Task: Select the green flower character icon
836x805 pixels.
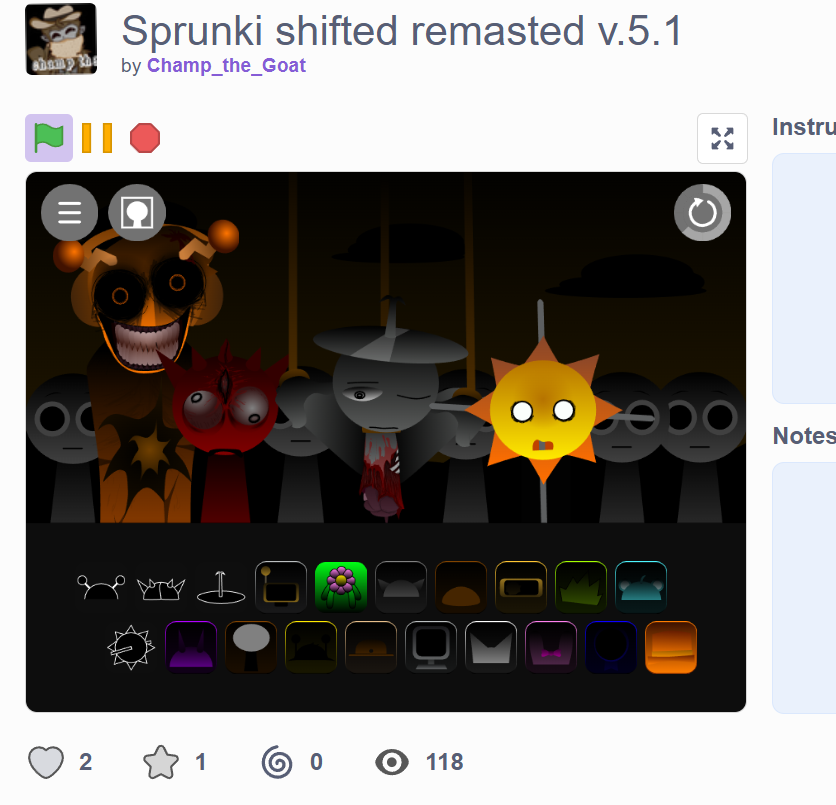Action: (x=341, y=586)
